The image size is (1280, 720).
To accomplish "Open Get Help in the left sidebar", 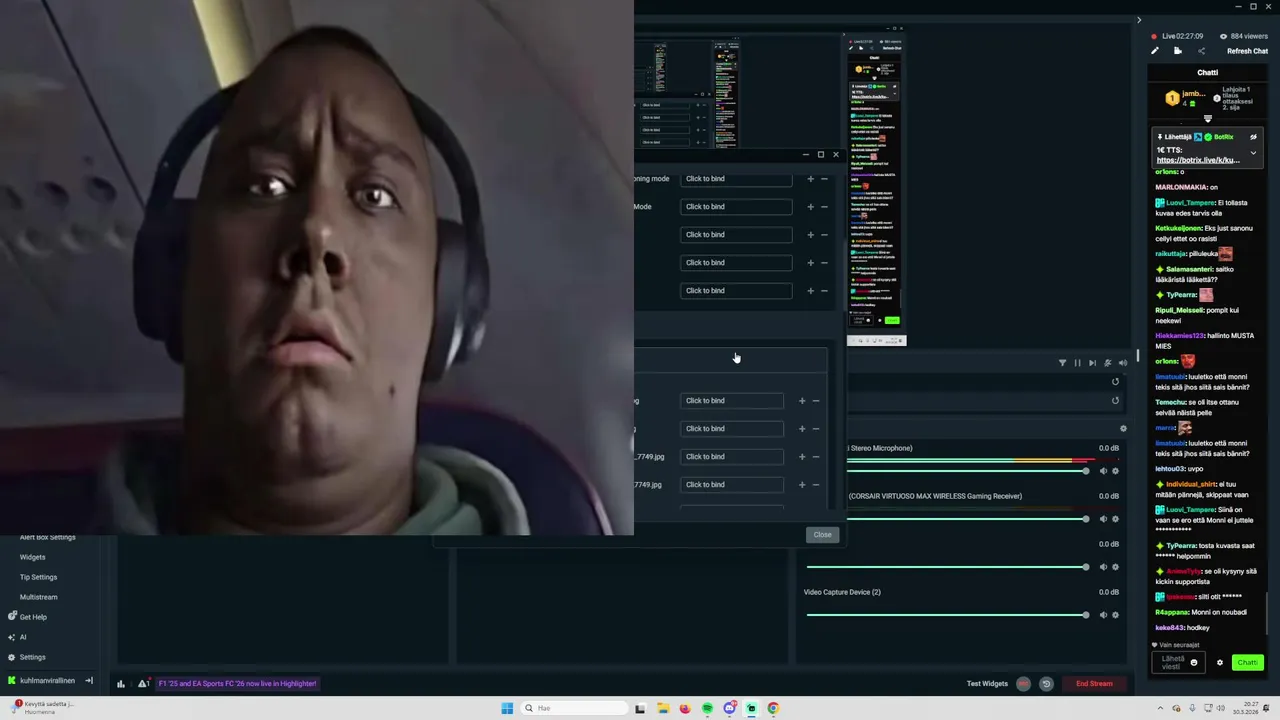I will [x=26, y=617].
